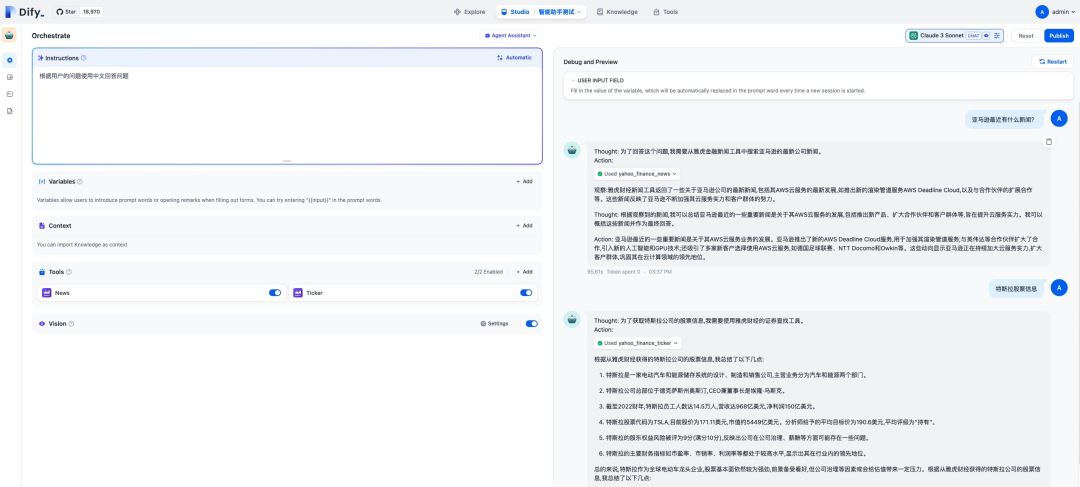Expand the 智能助手测试 app switcher dropdown
The width and height of the screenshot is (1080, 487).
point(561,12)
